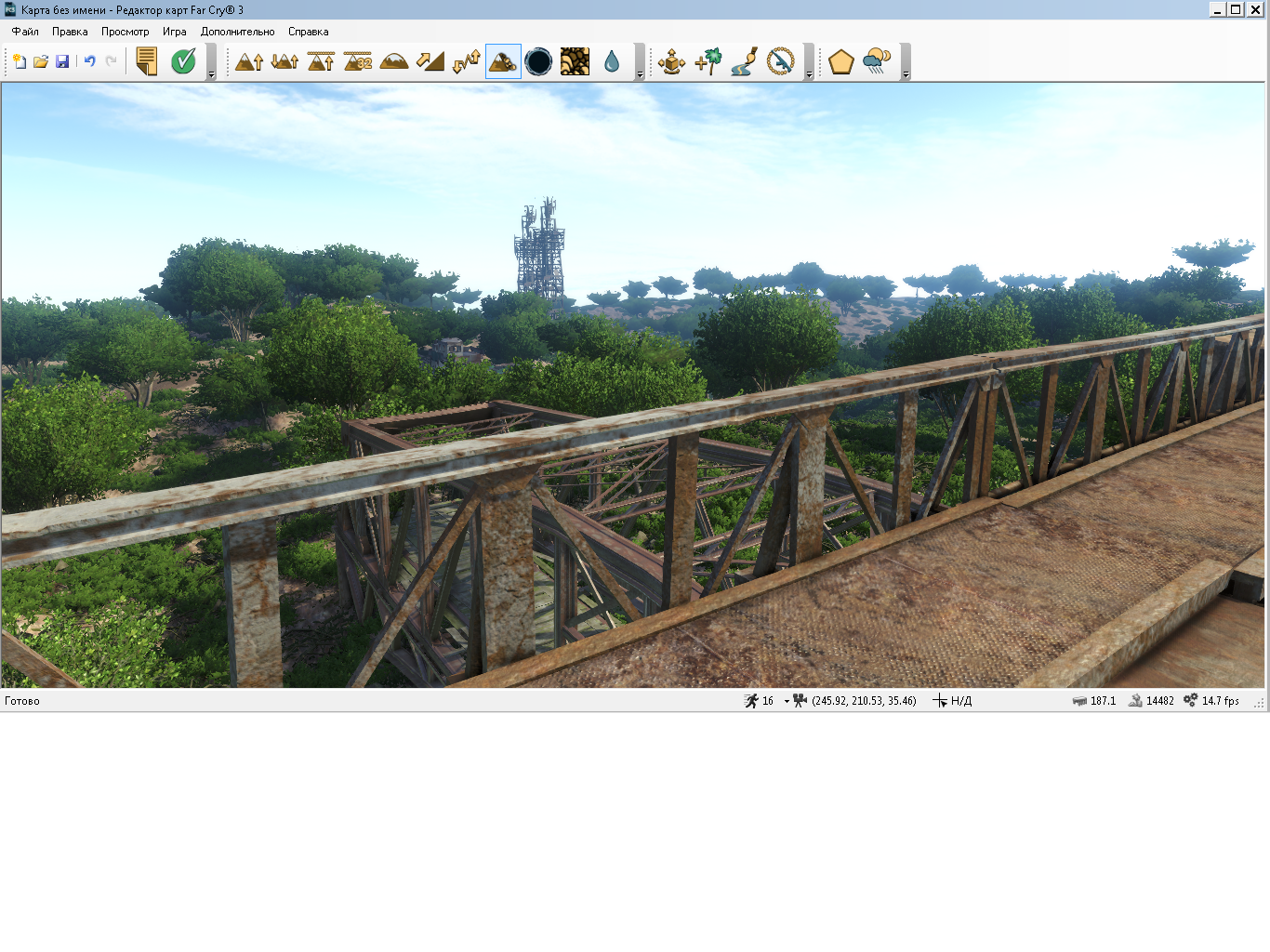Open the Дополнительно menu
Image resolution: width=1270 pixels, height=952 pixels.
point(238,32)
